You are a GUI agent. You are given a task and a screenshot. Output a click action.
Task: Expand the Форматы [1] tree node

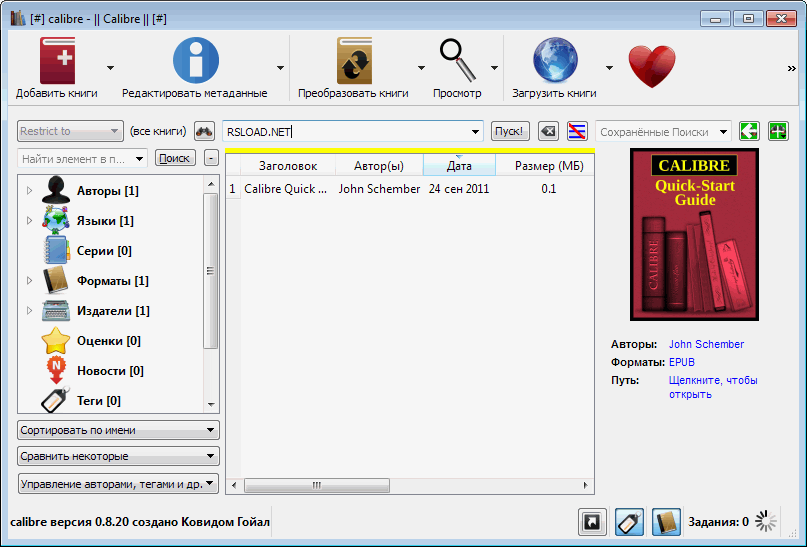click(29, 280)
